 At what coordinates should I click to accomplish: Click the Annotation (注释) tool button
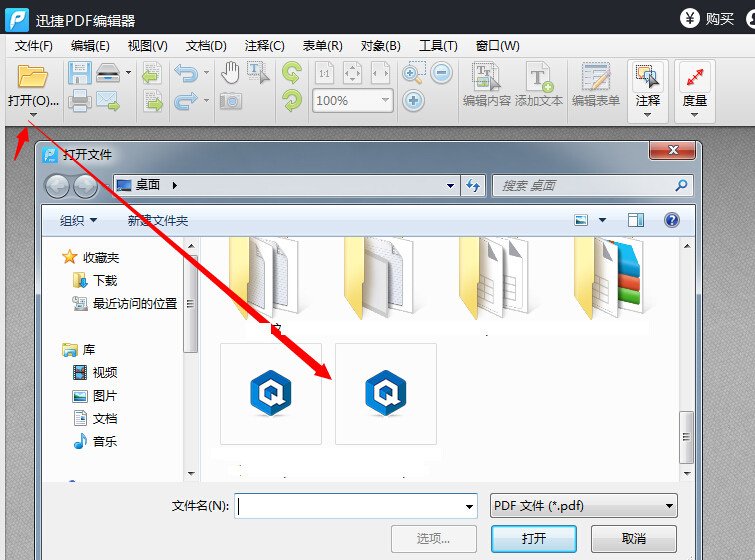click(x=648, y=91)
